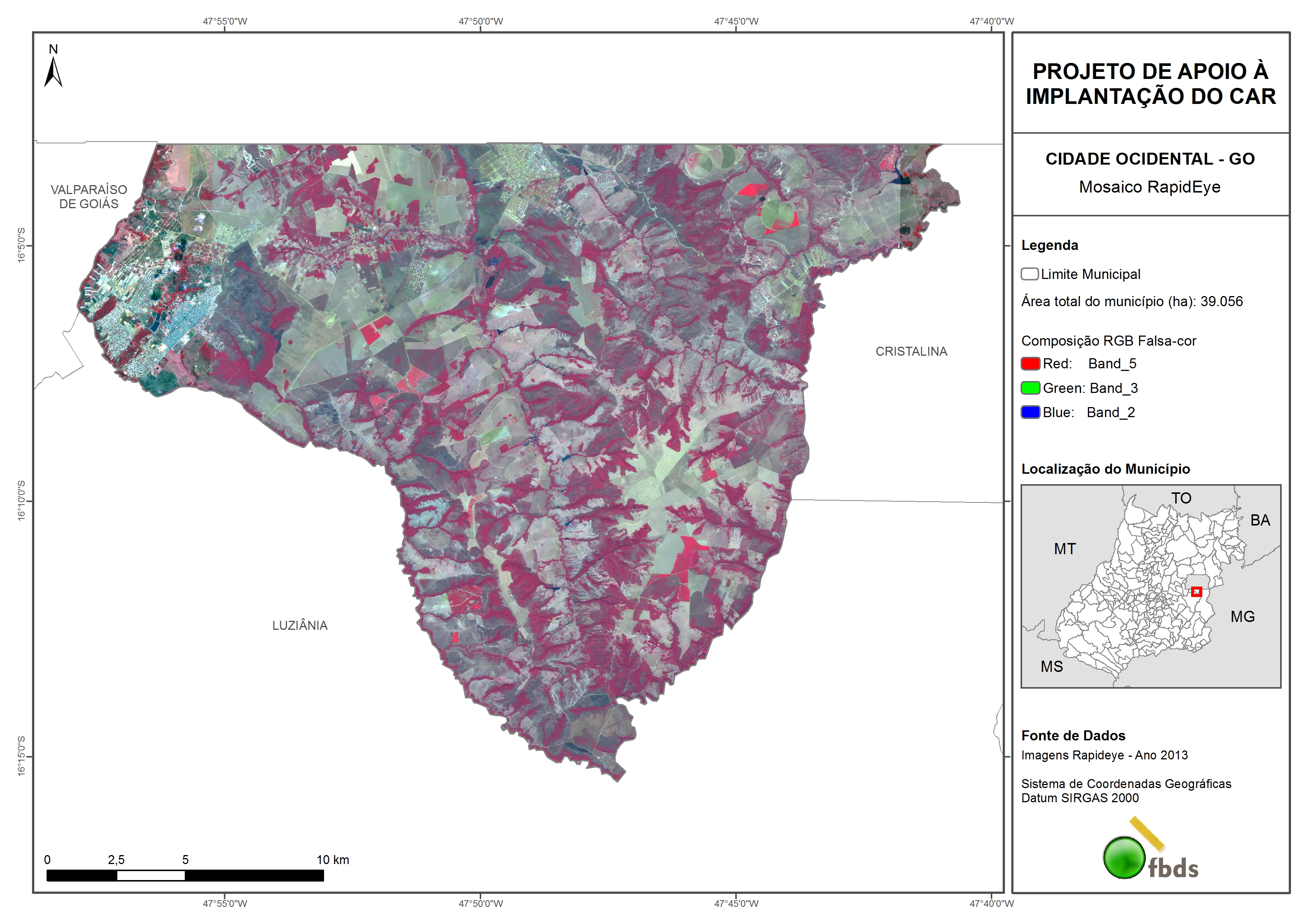The width and height of the screenshot is (1307, 924).
Task: Click the Mosaico RapidEye subtitle
Action: tap(1149, 187)
